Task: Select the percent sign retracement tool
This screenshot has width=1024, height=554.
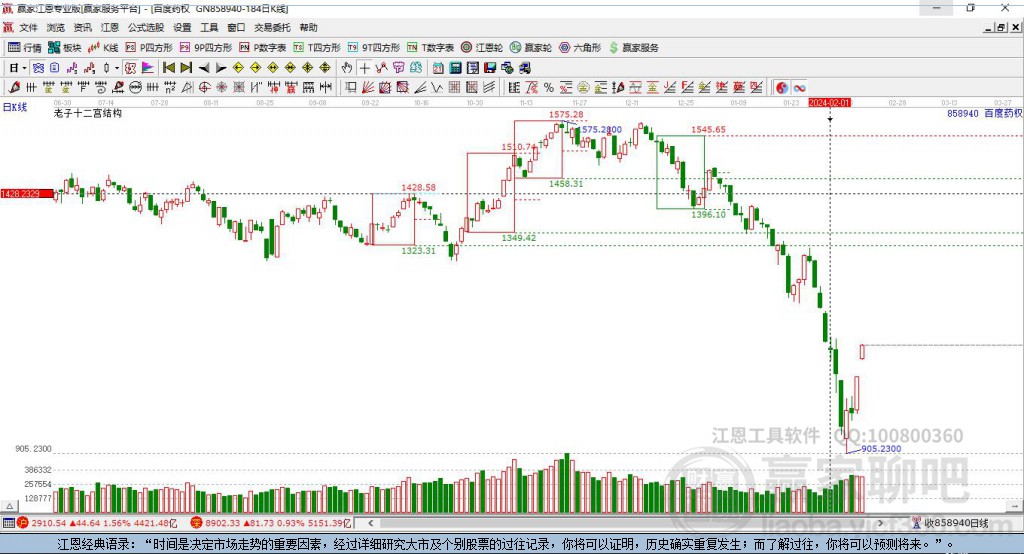Action: point(549,88)
